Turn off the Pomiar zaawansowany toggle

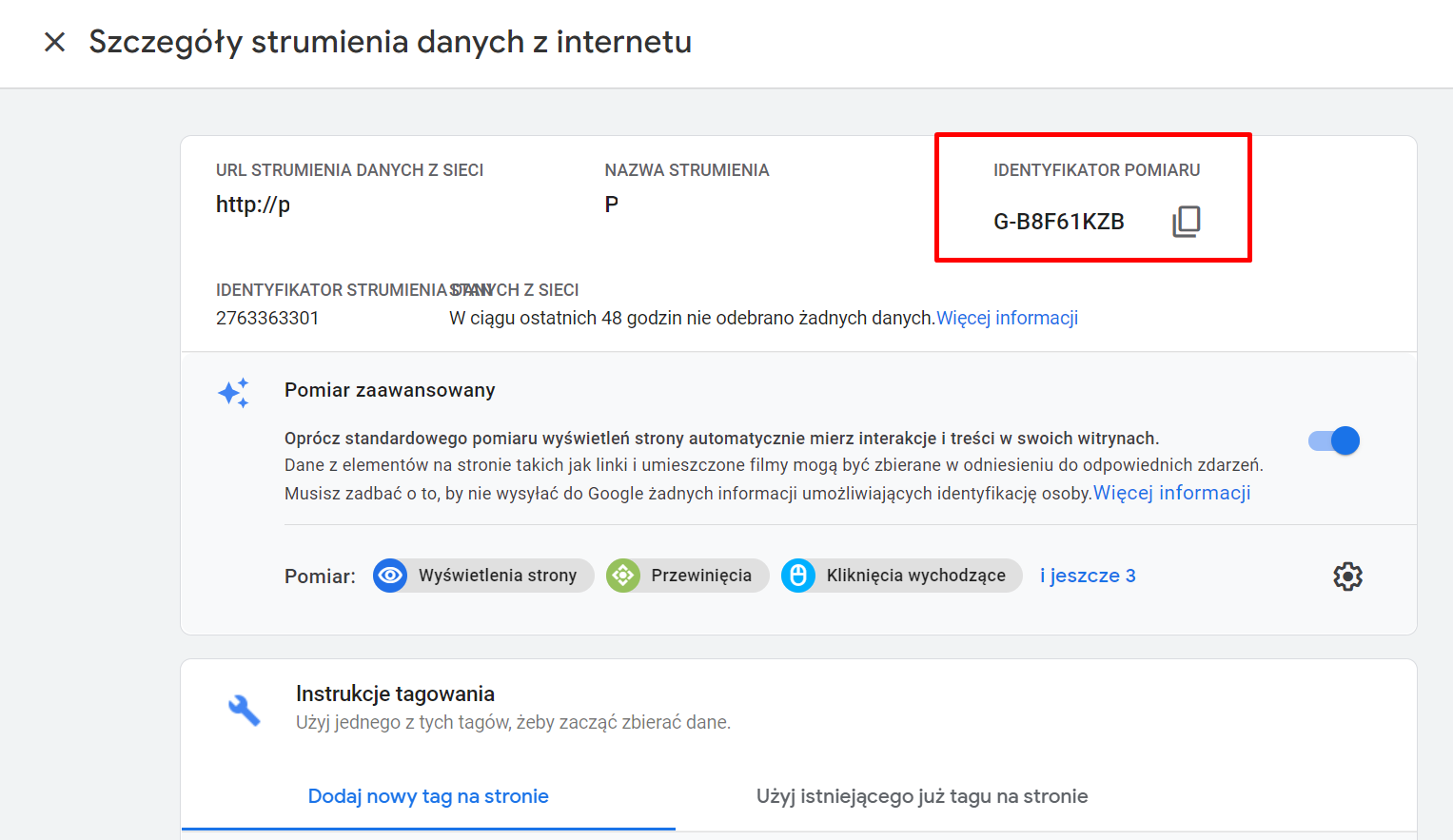tap(1334, 440)
